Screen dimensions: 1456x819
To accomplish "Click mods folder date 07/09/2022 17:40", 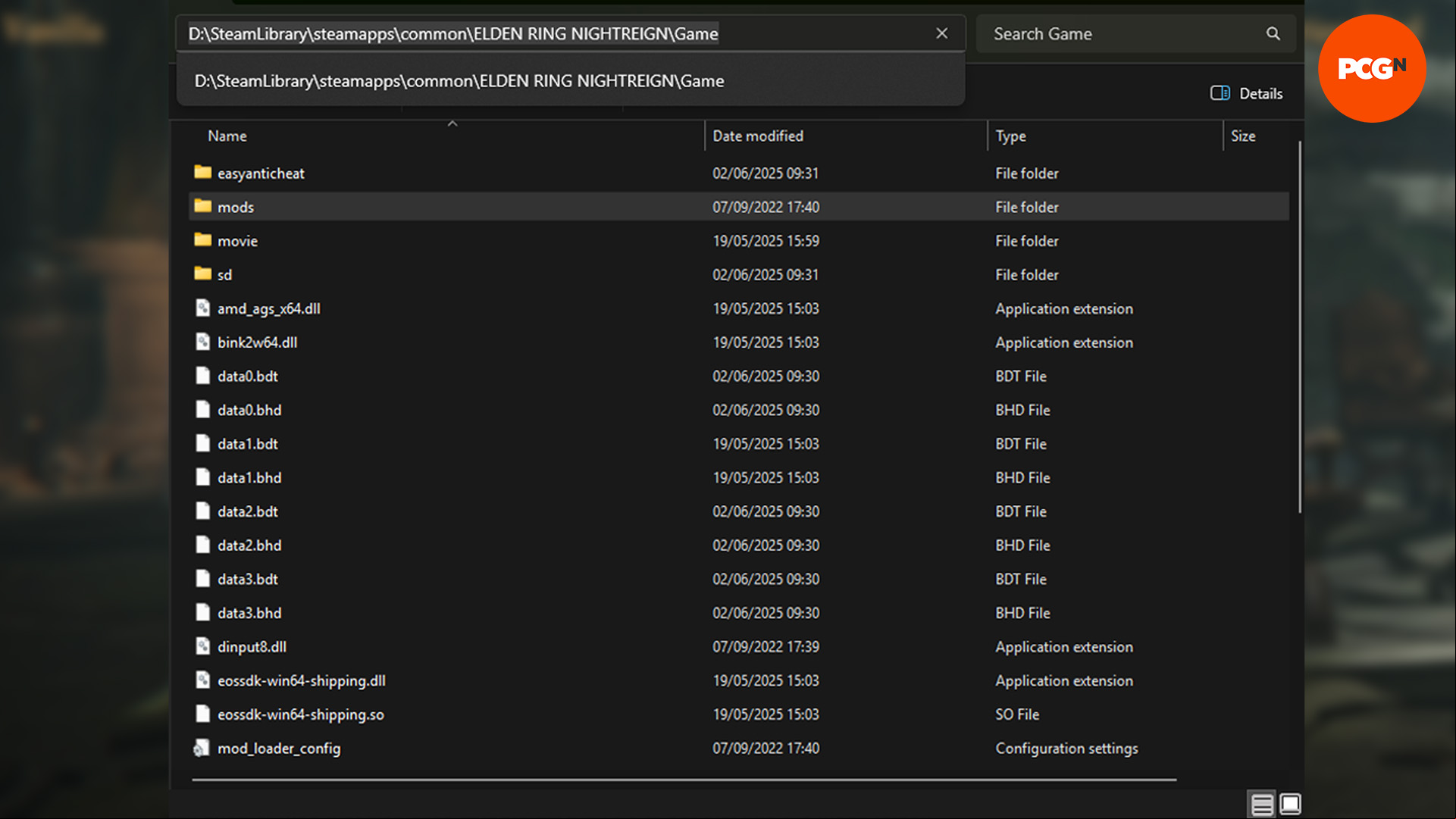I will [x=766, y=207].
